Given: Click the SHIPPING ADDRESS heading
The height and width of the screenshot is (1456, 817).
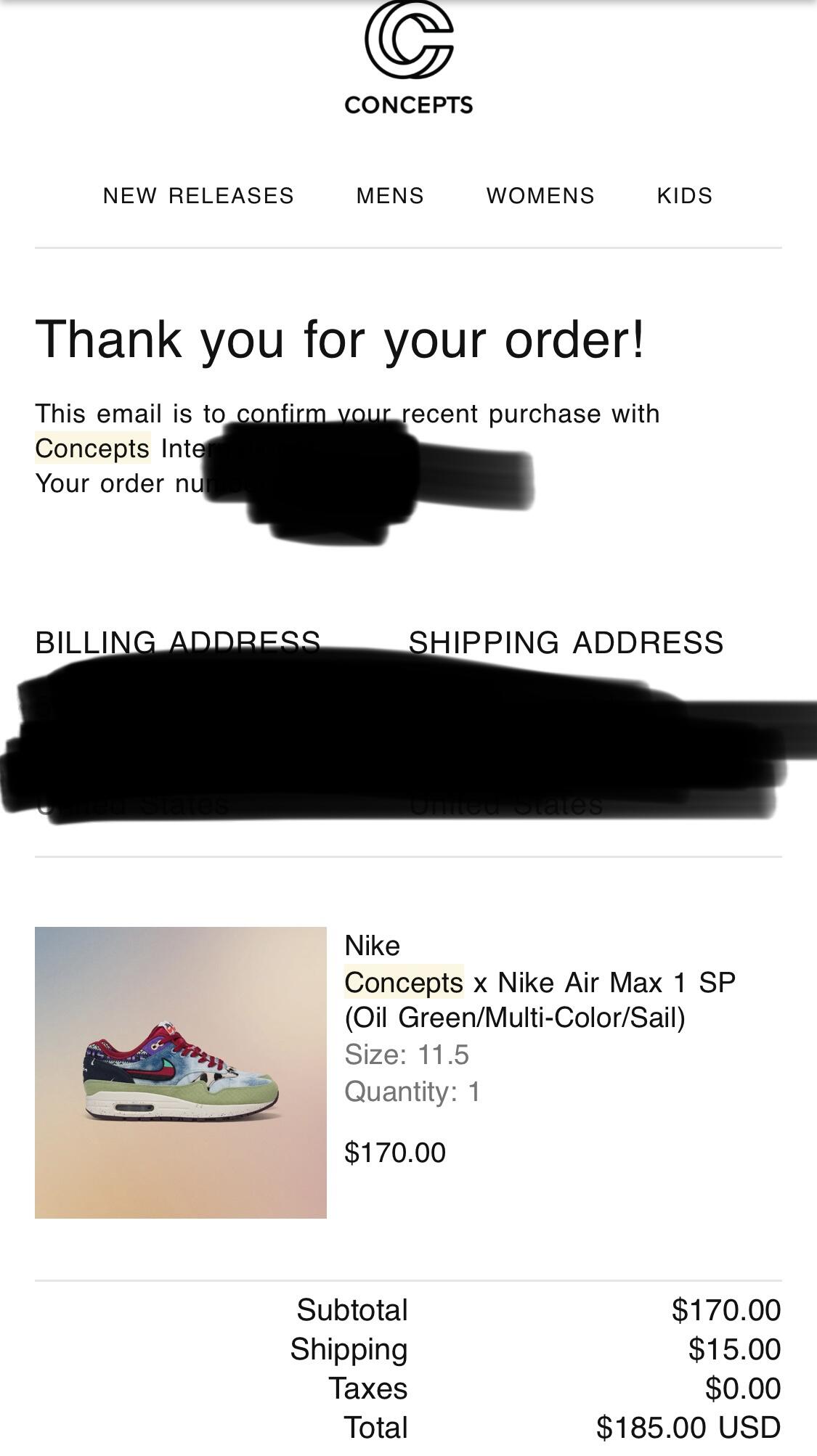Looking at the screenshot, I should tap(566, 643).
